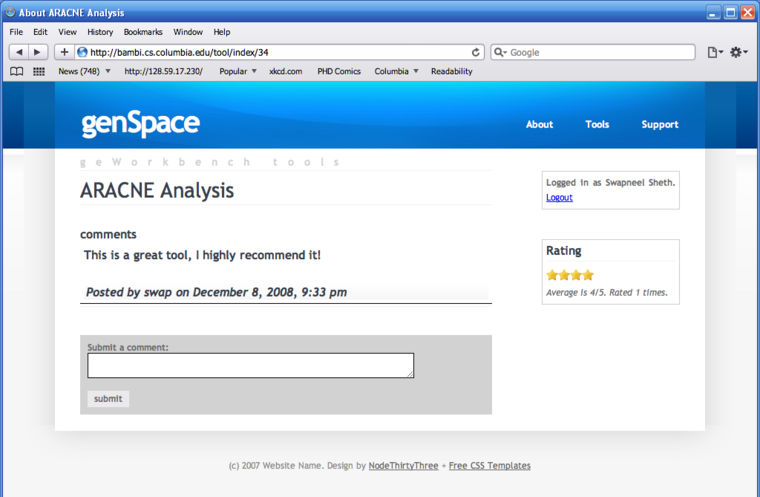Click the Logout link
The image size is (760, 497).
(559, 198)
